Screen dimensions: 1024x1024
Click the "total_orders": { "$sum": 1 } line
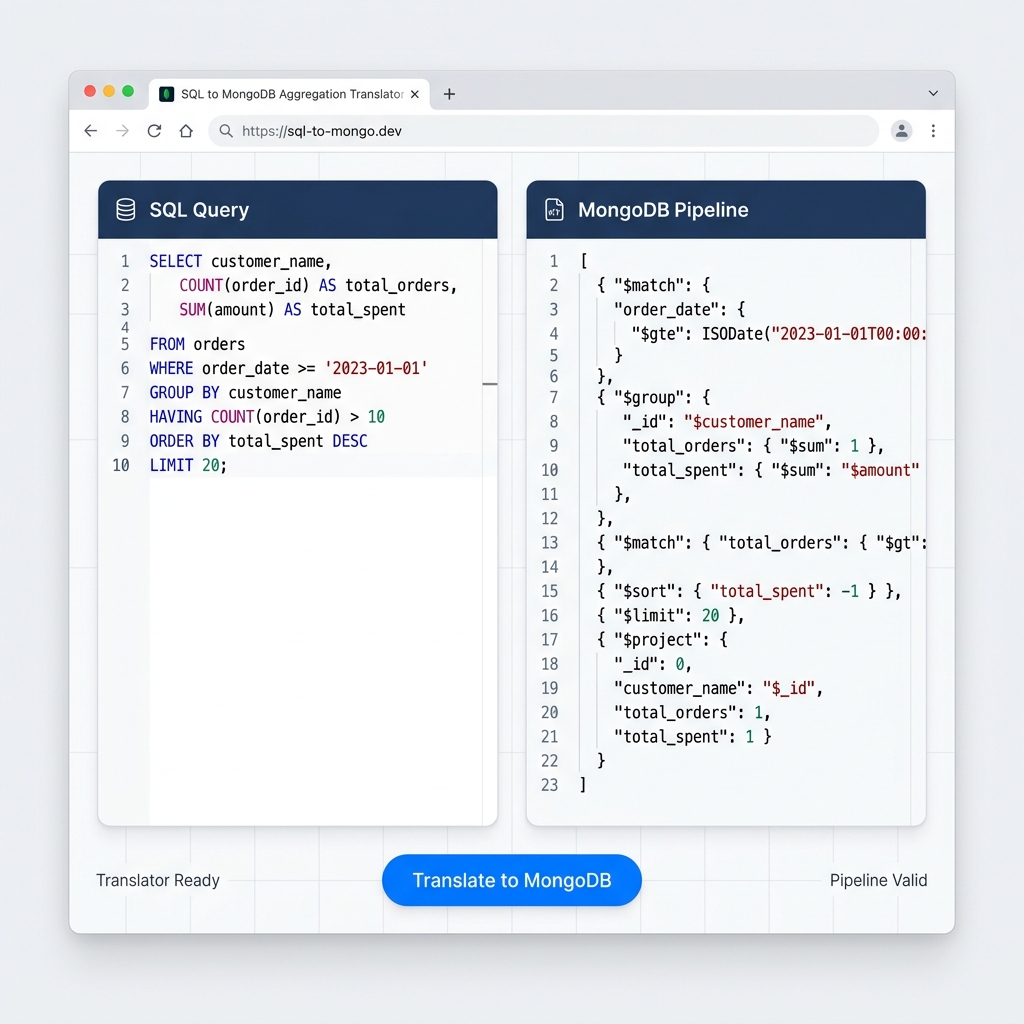[x=753, y=445]
